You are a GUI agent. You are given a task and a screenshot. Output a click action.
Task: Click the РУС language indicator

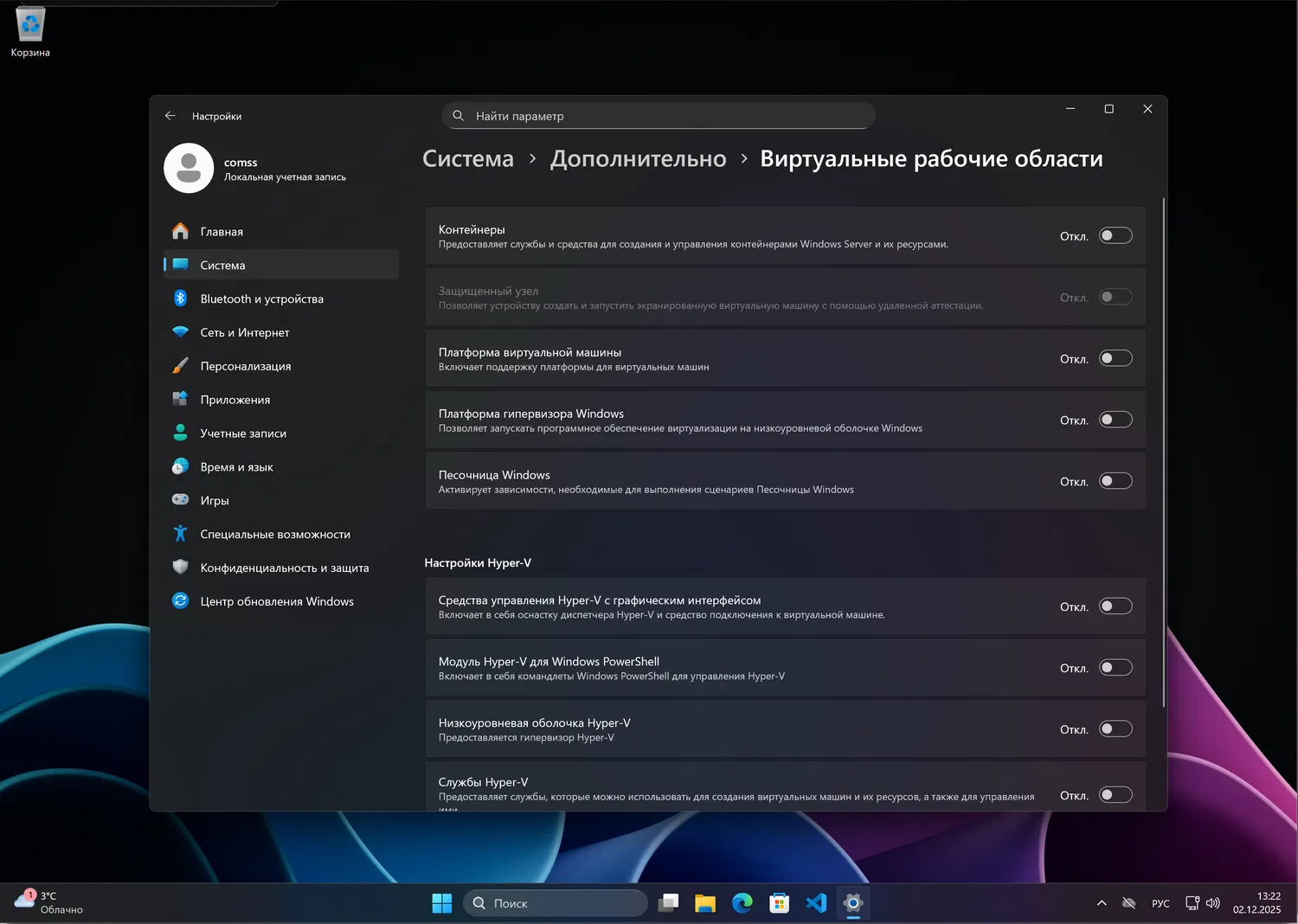tap(1160, 903)
